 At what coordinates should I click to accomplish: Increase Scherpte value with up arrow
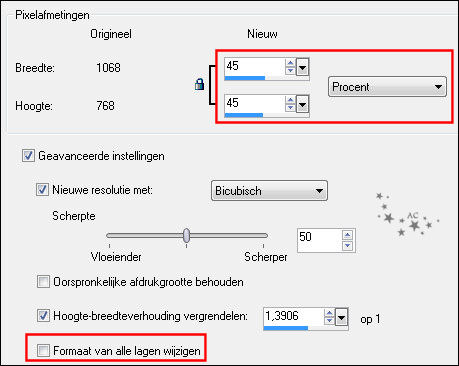tap(347, 235)
